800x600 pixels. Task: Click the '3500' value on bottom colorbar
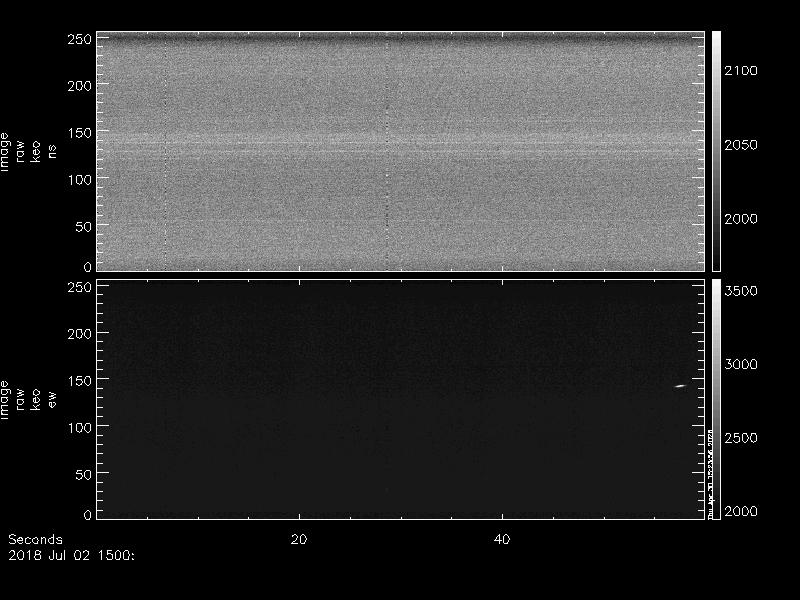(x=741, y=291)
